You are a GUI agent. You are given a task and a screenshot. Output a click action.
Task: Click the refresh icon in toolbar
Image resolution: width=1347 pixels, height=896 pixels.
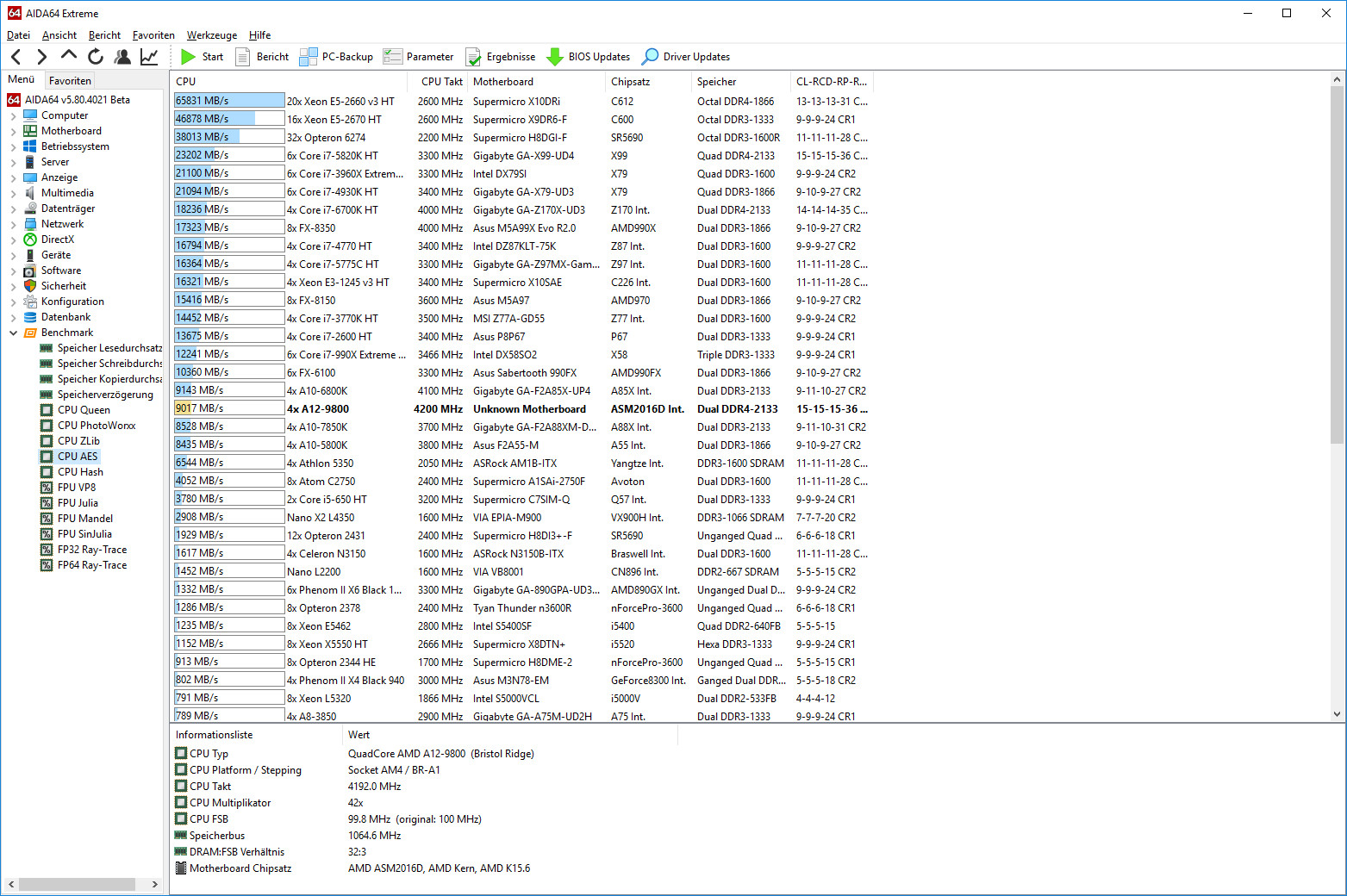(96, 57)
